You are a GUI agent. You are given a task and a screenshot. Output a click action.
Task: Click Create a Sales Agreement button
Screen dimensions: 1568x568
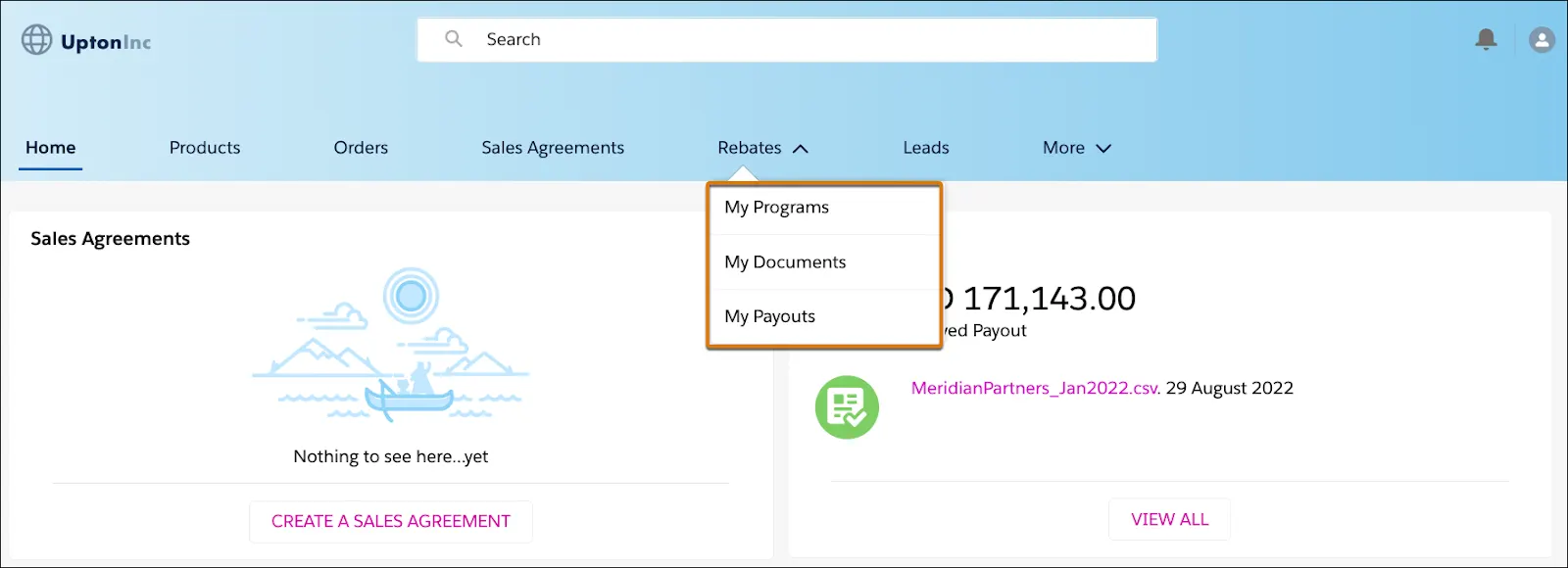click(x=391, y=521)
